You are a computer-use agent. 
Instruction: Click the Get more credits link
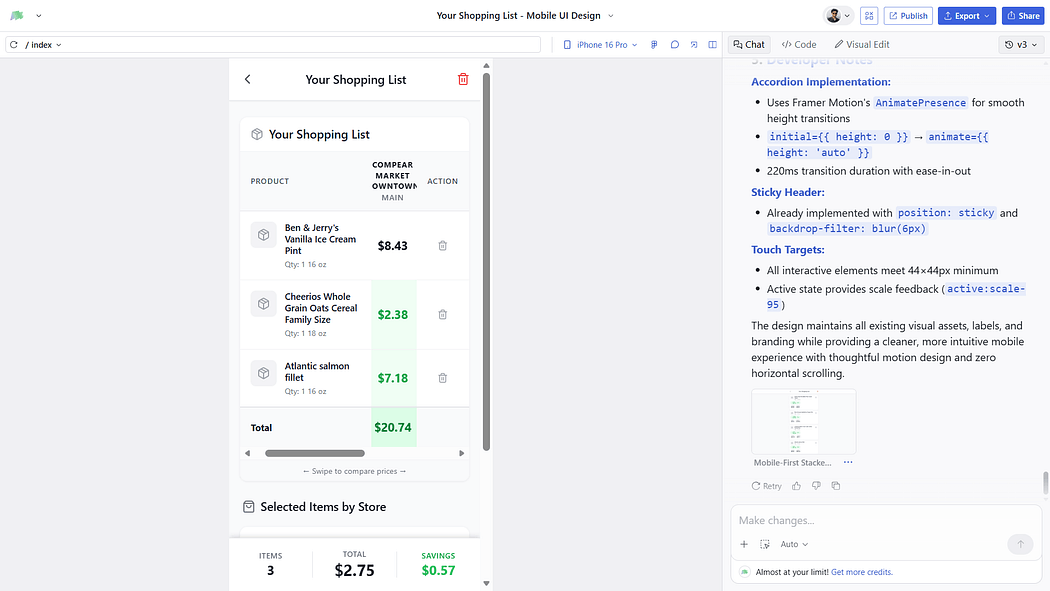point(861,572)
